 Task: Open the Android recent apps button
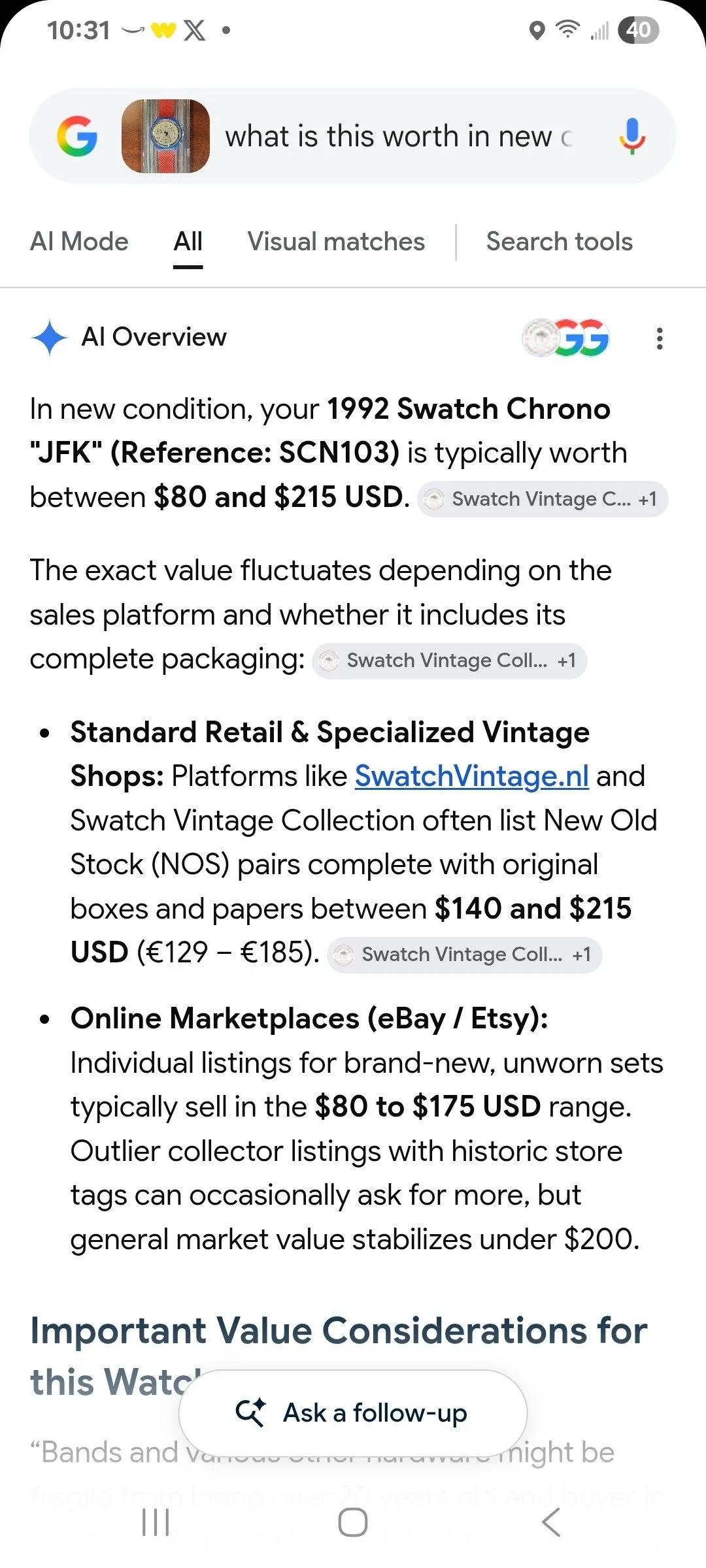click(156, 1522)
